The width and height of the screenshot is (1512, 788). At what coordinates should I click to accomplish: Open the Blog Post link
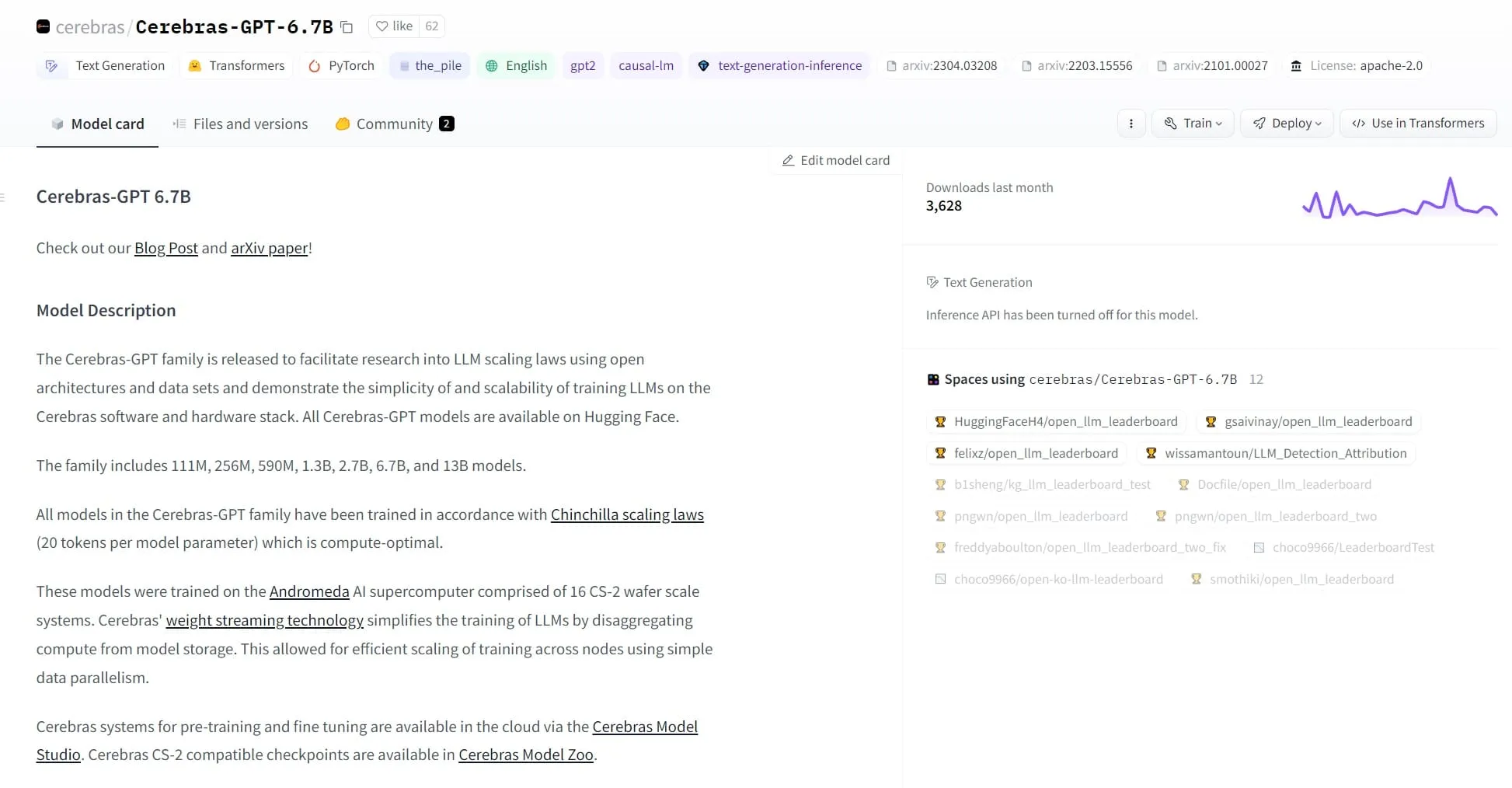coord(166,248)
